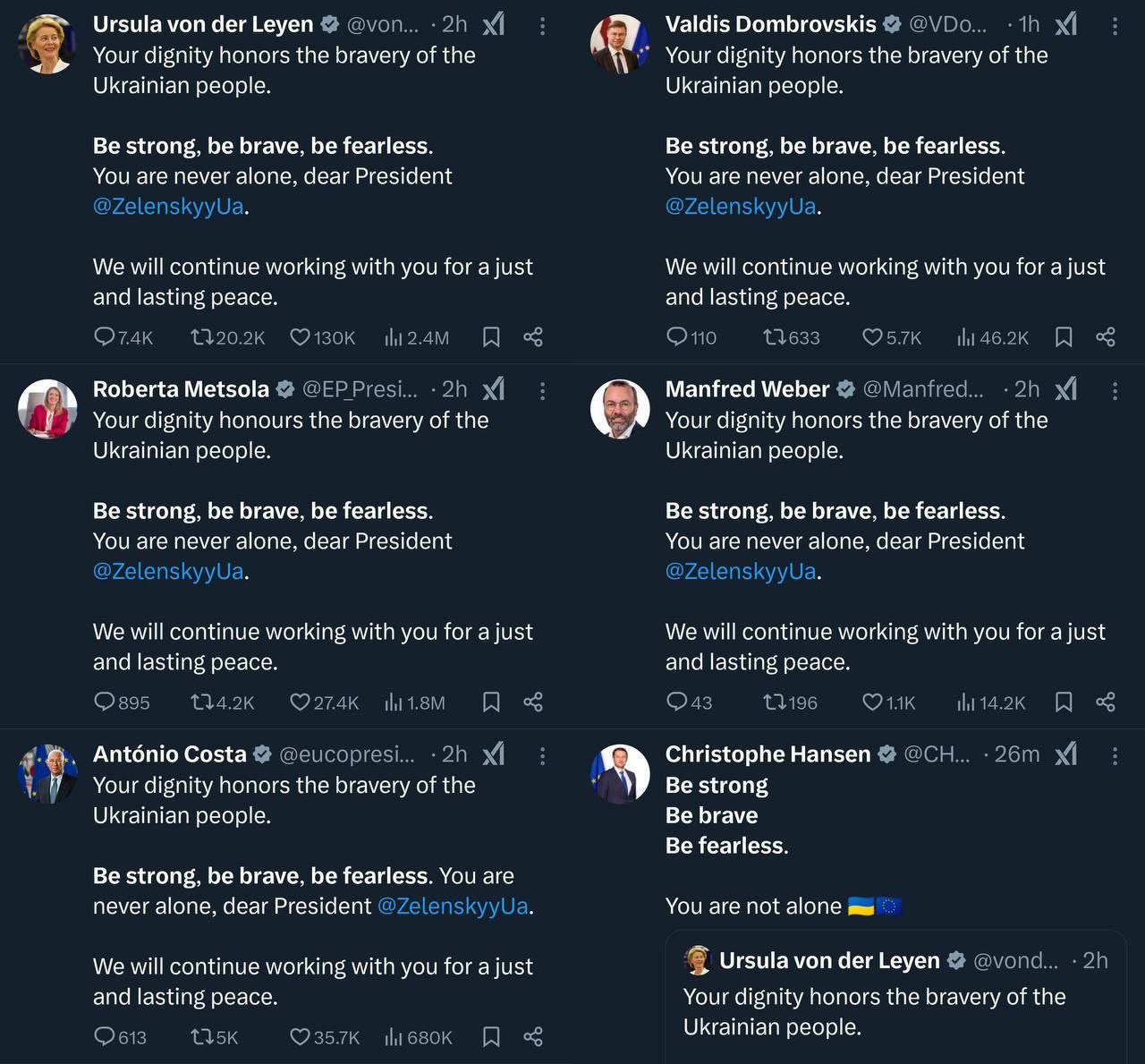Like Ursula von der Leyen's tweet
The height and width of the screenshot is (1064, 1145).
click(x=300, y=337)
